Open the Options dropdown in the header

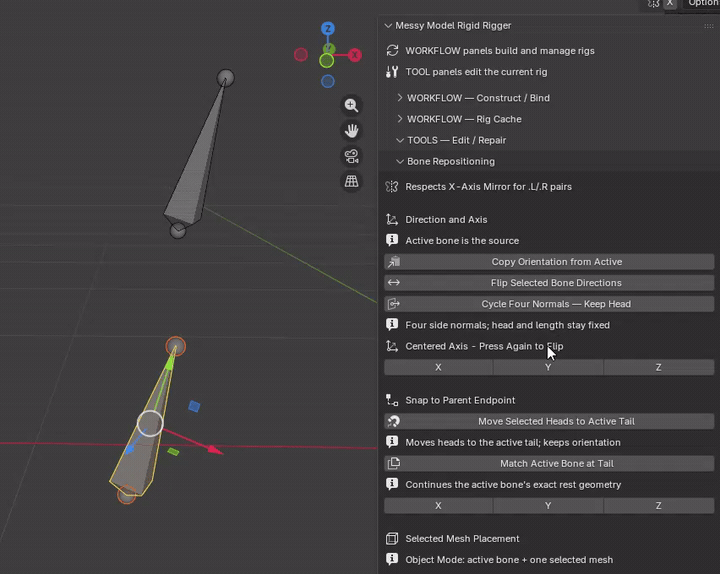(x=703, y=4)
